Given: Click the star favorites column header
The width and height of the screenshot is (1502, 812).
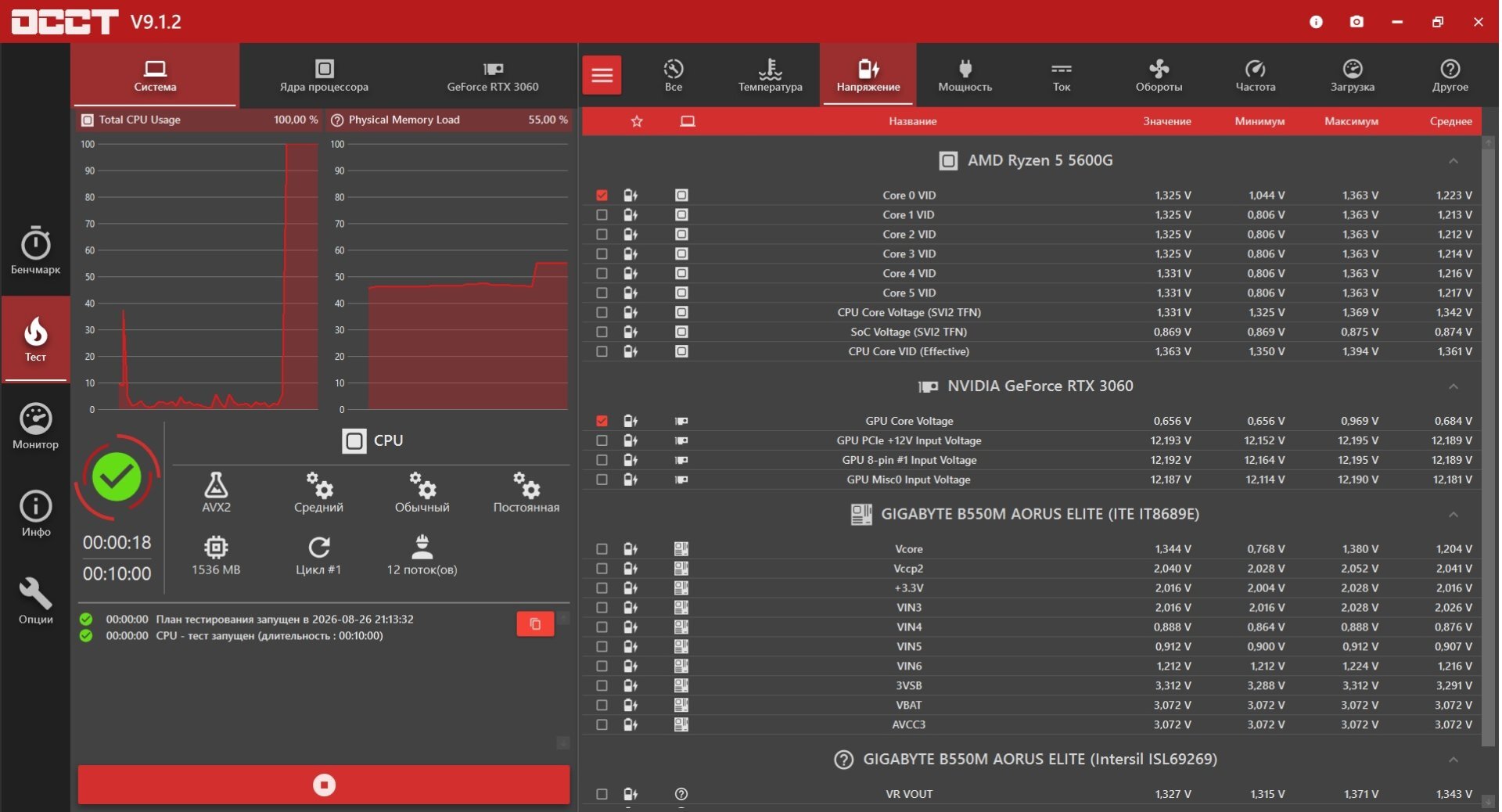Looking at the screenshot, I should (637, 121).
